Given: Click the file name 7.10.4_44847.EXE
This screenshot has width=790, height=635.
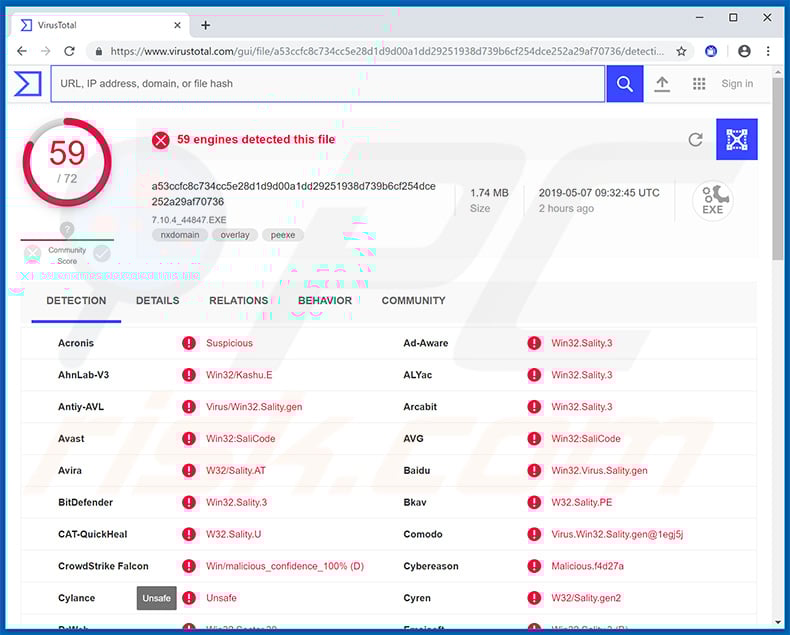Looking at the screenshot, I should 189,220.
